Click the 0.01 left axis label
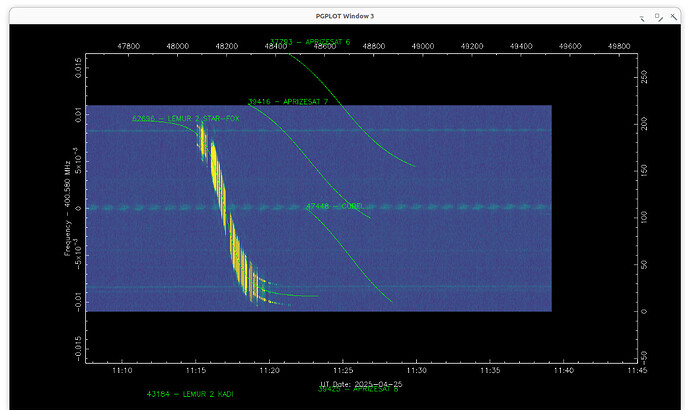690x410 pixels. 78,115
